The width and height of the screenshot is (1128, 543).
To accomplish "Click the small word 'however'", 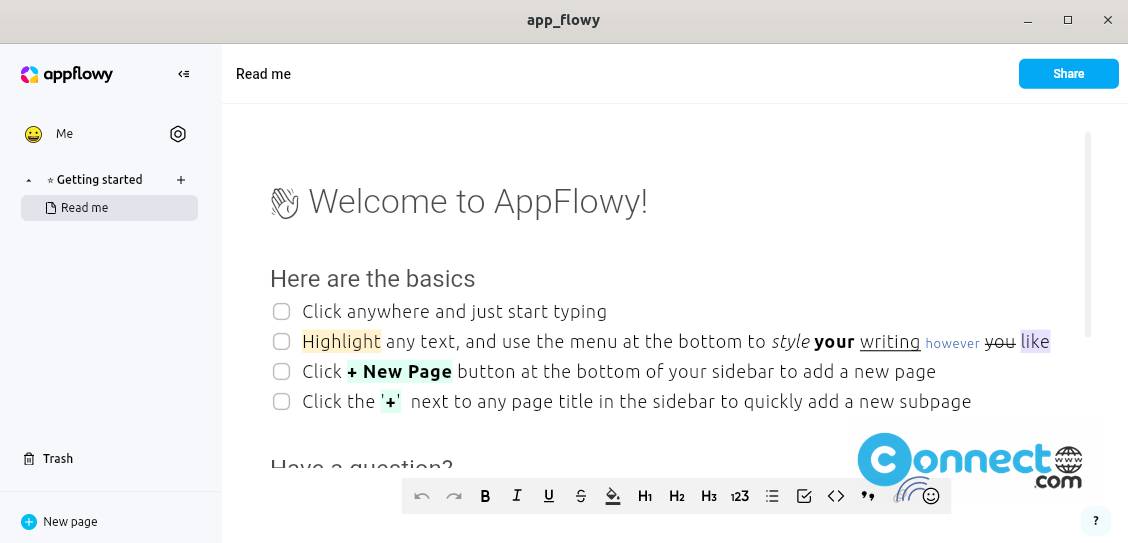I will (952, 344).
